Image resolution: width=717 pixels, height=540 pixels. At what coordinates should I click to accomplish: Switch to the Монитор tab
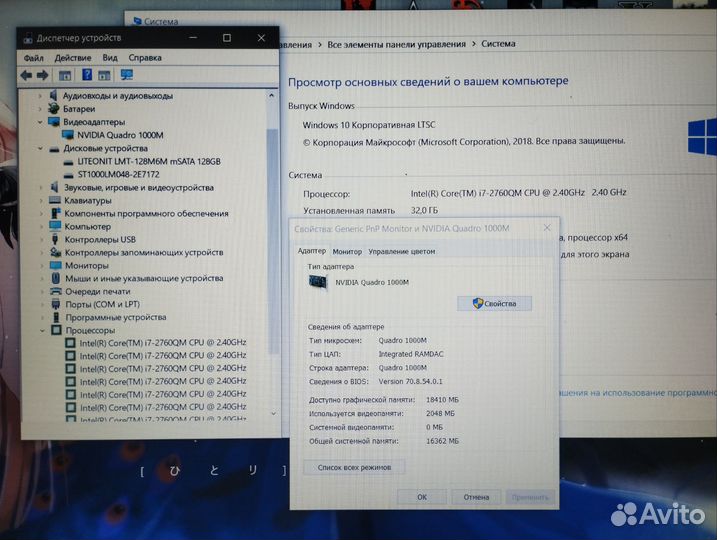tap(347, 251)
